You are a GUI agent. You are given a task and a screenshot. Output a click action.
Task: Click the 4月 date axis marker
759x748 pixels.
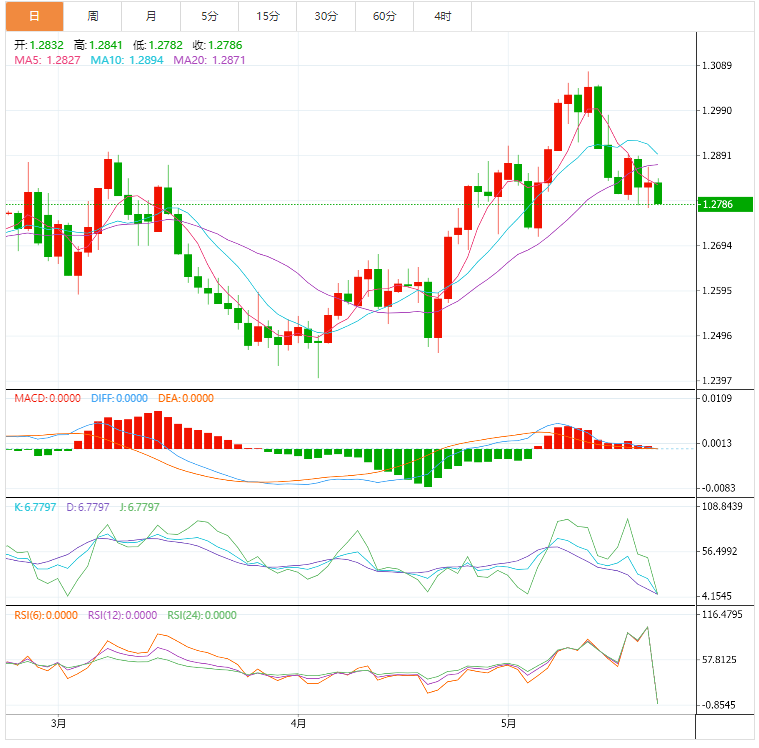pyautogui.click(x=298, y=722)
